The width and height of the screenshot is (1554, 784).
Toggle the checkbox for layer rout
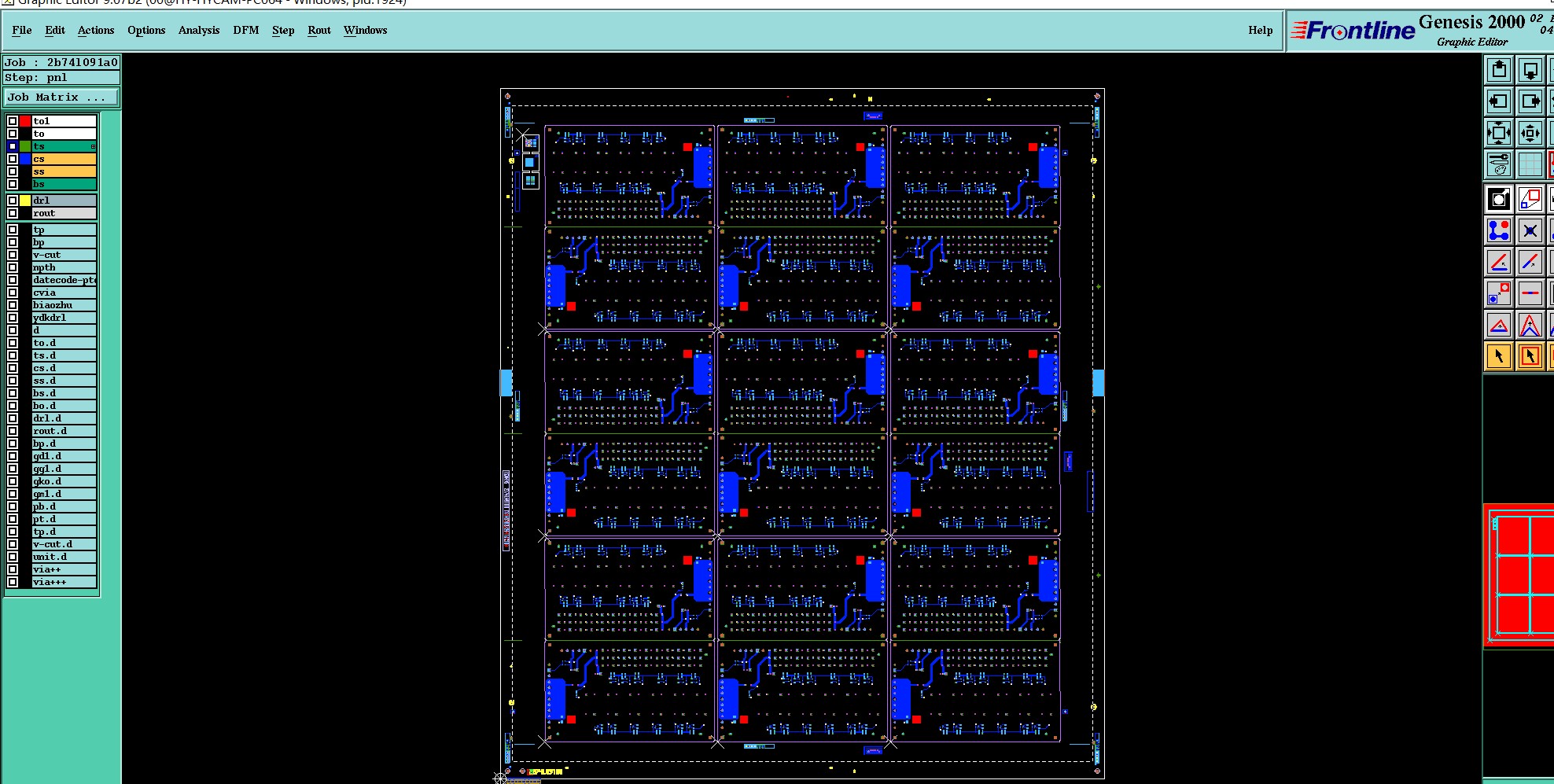click(13, 213)
